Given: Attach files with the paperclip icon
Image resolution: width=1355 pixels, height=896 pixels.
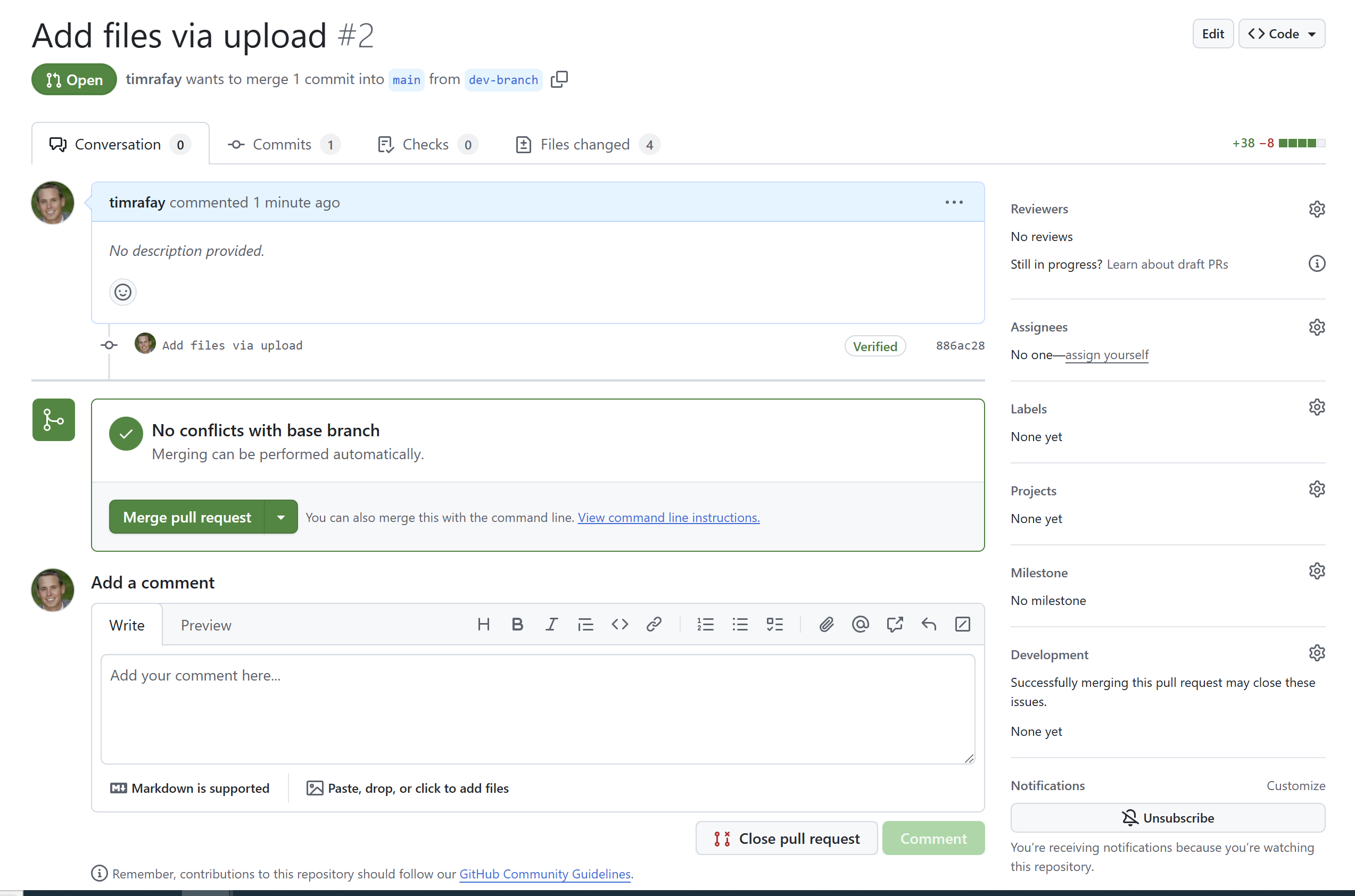Looking at the screenshot, I should pyautogui.click(x=826, y=625).
